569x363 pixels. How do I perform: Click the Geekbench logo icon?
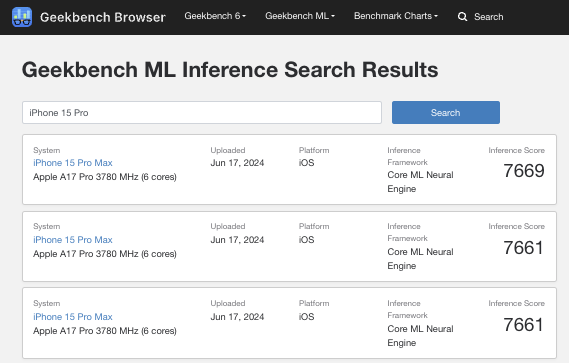click(22, 17)
